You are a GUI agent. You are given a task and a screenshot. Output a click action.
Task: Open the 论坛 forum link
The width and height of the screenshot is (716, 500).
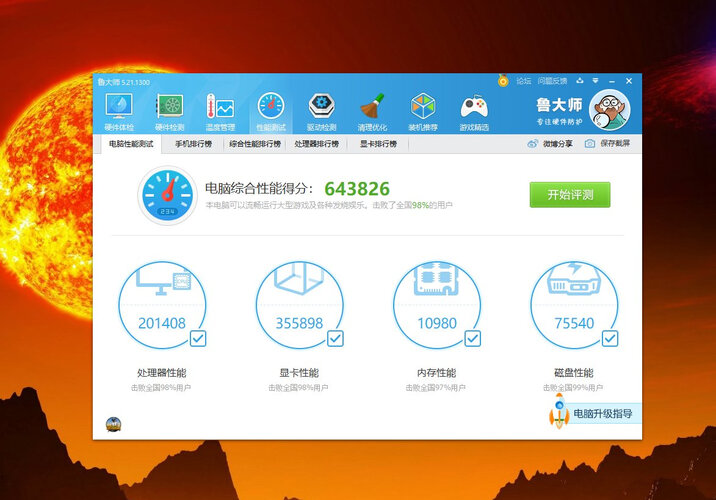pos(524,81)
